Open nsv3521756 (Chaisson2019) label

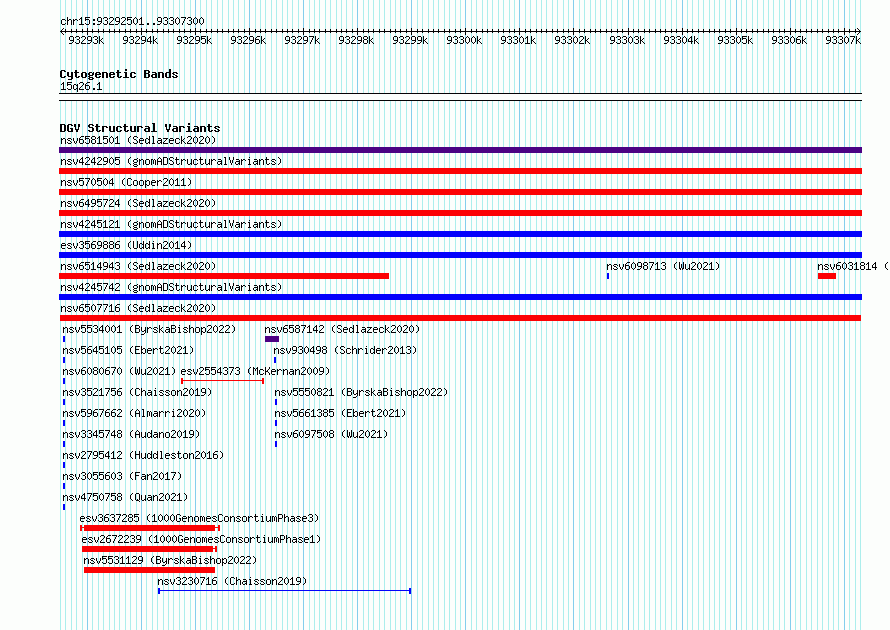[x=137, y=392]
